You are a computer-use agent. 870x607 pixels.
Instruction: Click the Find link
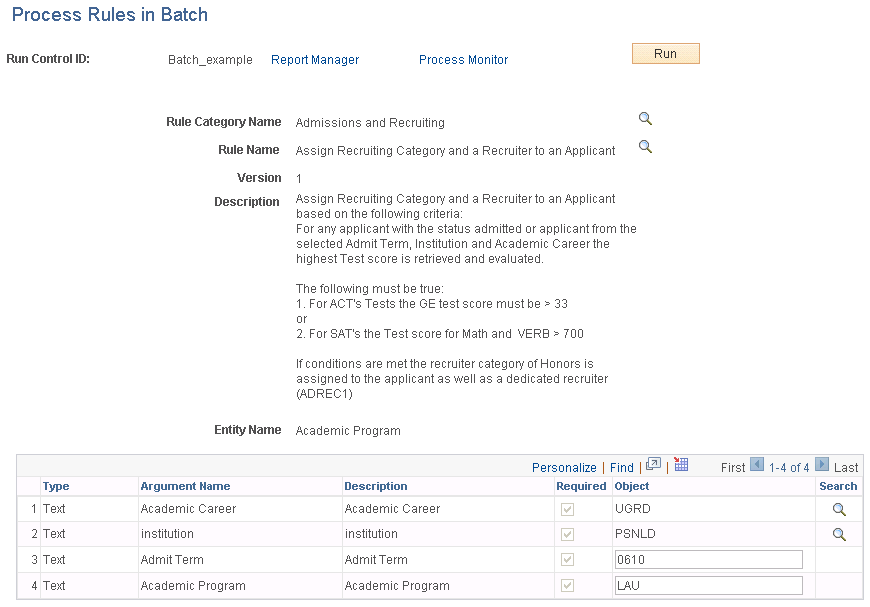point(622,466)
